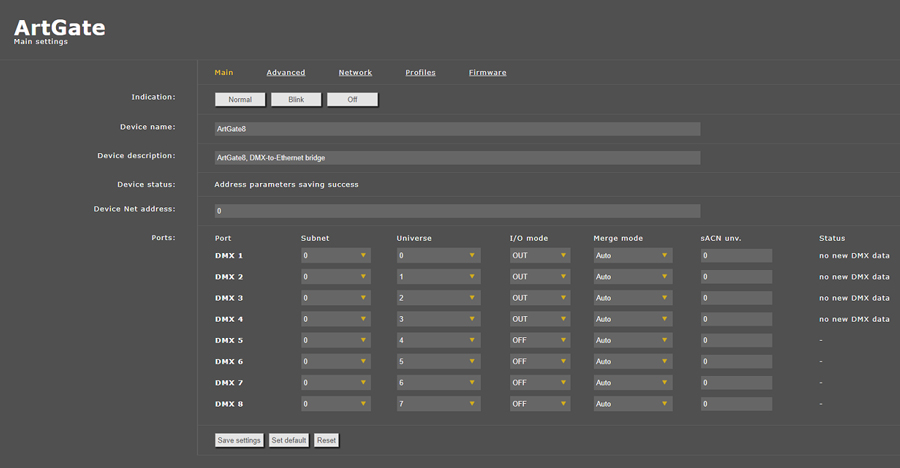Viewport: 900px width, 468px height.
Task: Open DMX 7 Universe dropdown
Action: tap(439, 383)
